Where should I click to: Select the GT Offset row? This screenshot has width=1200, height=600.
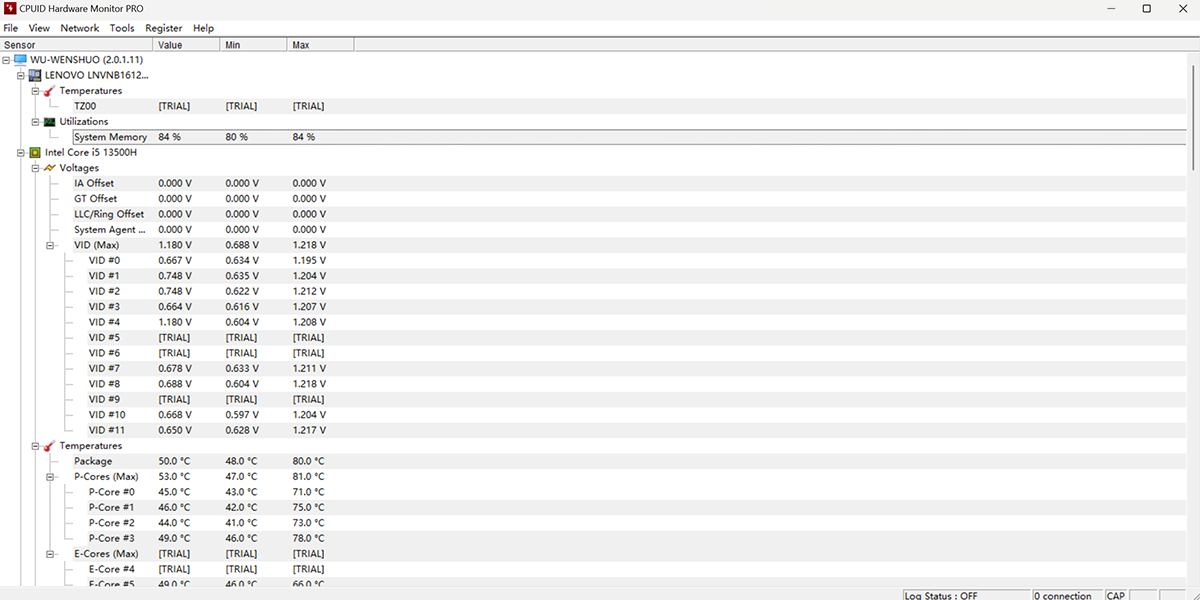(x=630, y=199)
